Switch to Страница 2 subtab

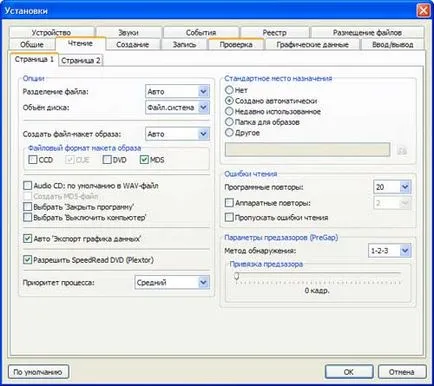81,61
